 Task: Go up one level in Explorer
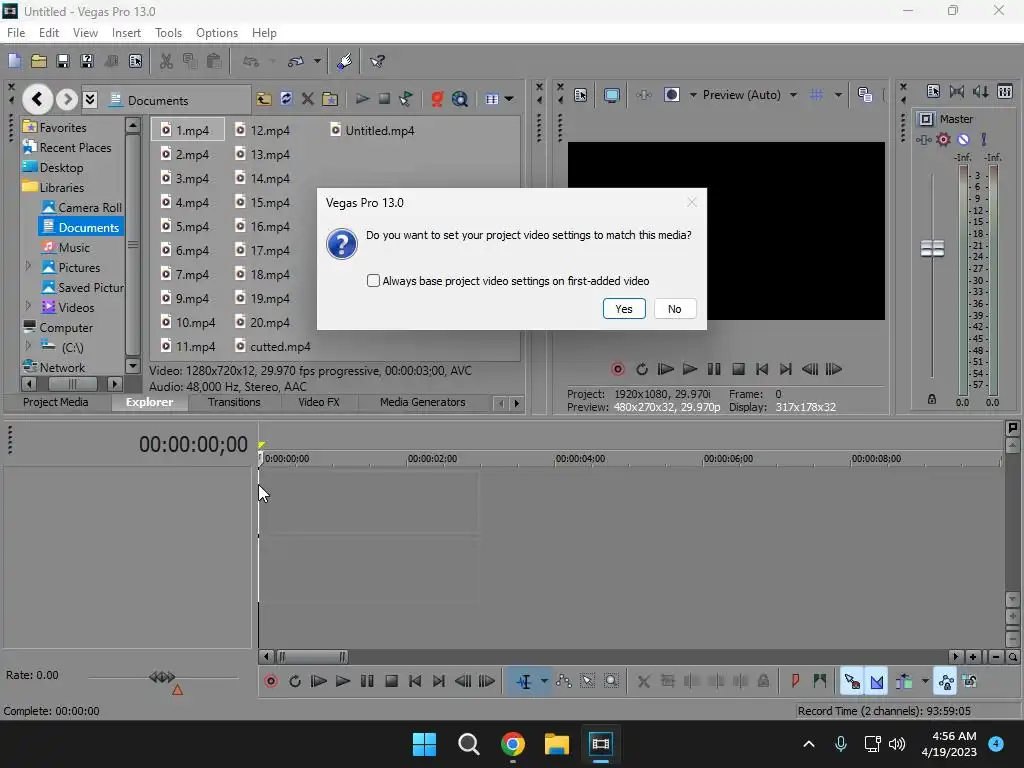263,99
